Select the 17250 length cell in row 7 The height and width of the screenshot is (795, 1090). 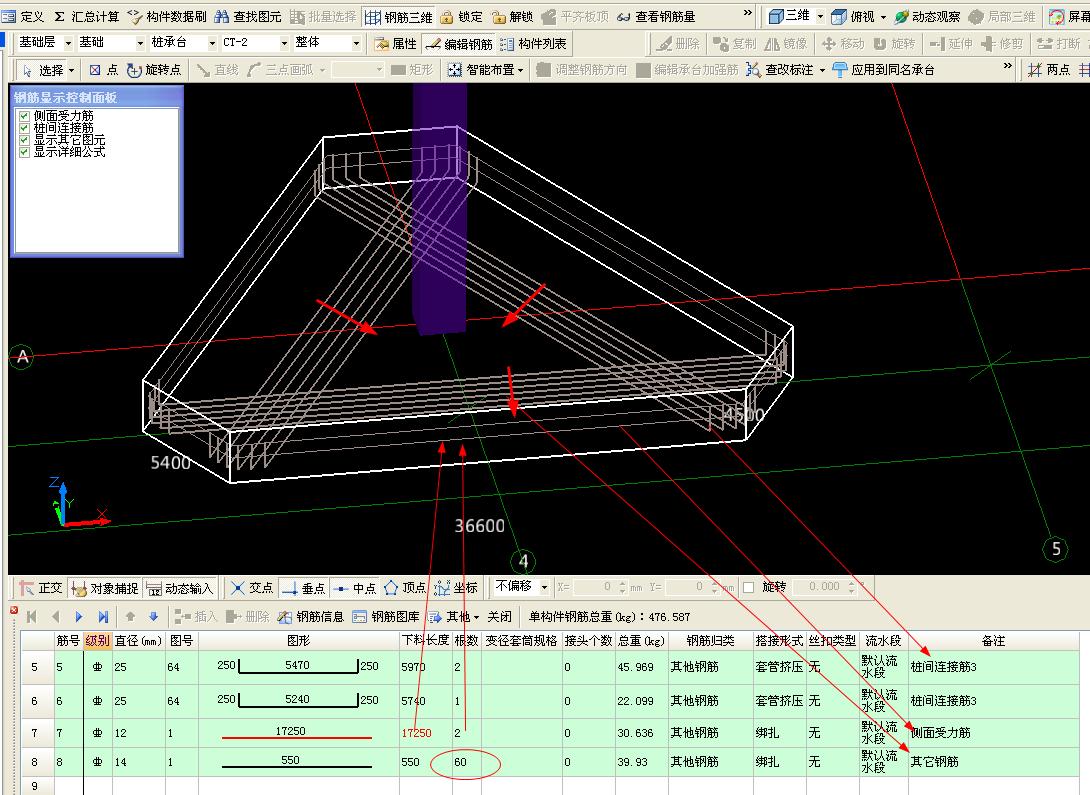(416, 733)
